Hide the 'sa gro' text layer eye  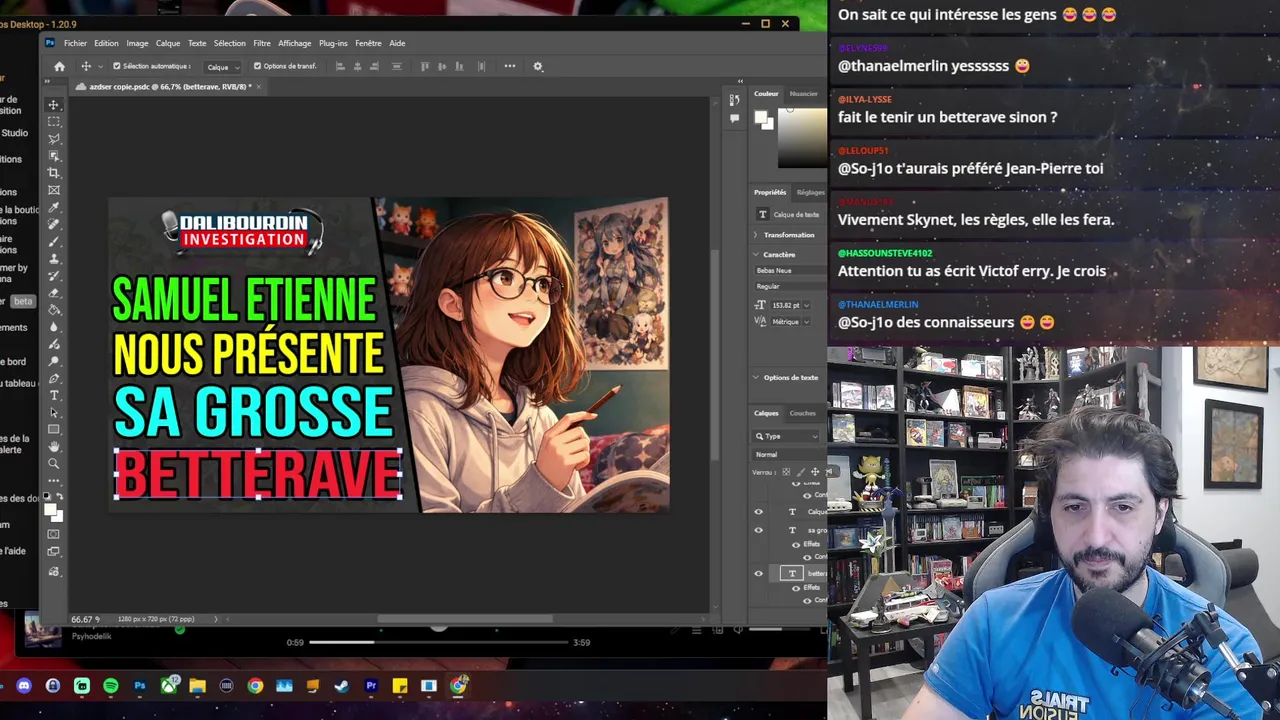[x=758, y=530]
